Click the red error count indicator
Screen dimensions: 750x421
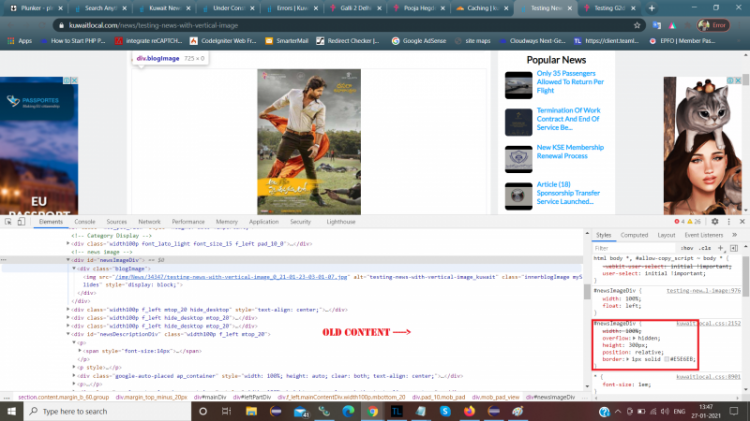pos(679,222)
